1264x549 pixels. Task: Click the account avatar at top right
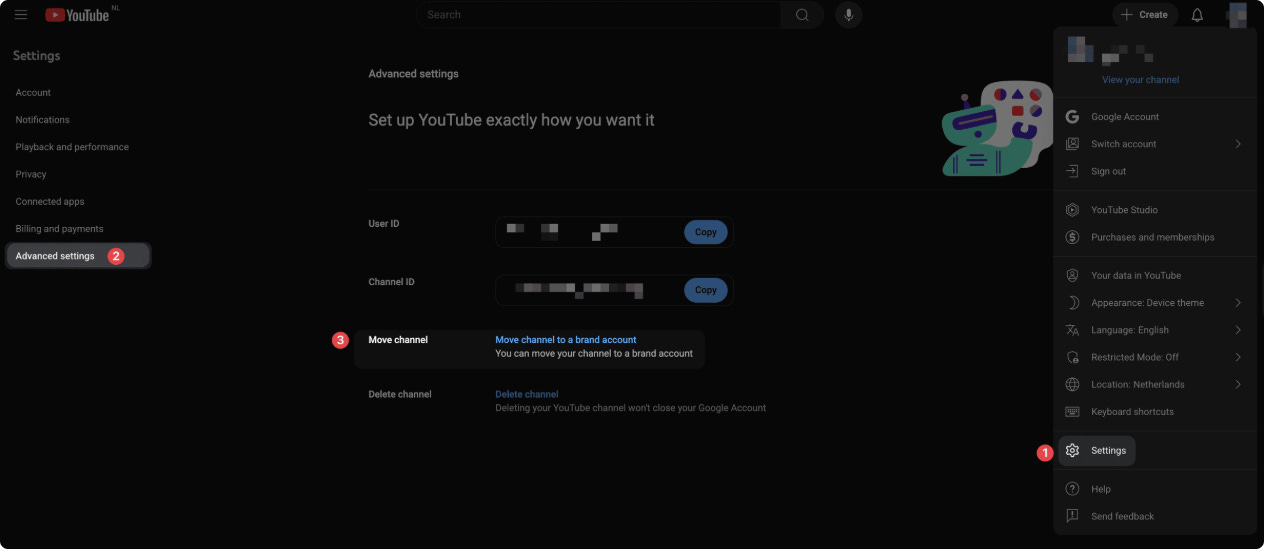click(1238, 15)
